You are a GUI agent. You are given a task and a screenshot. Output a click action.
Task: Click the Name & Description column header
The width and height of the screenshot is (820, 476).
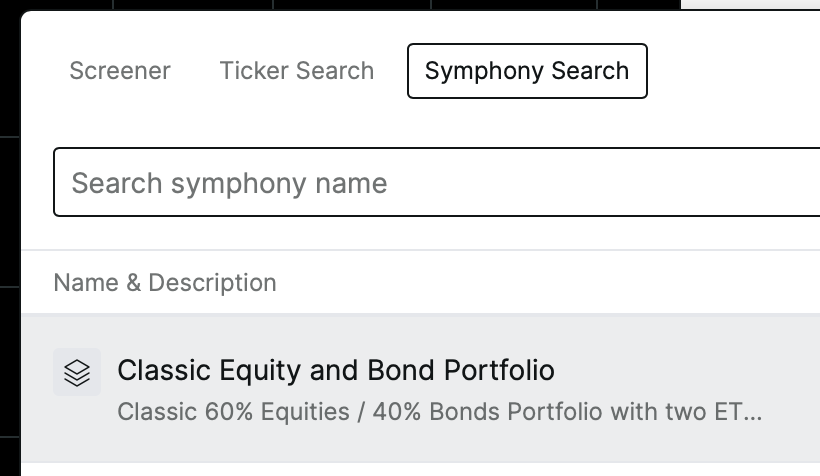(165, 282)
